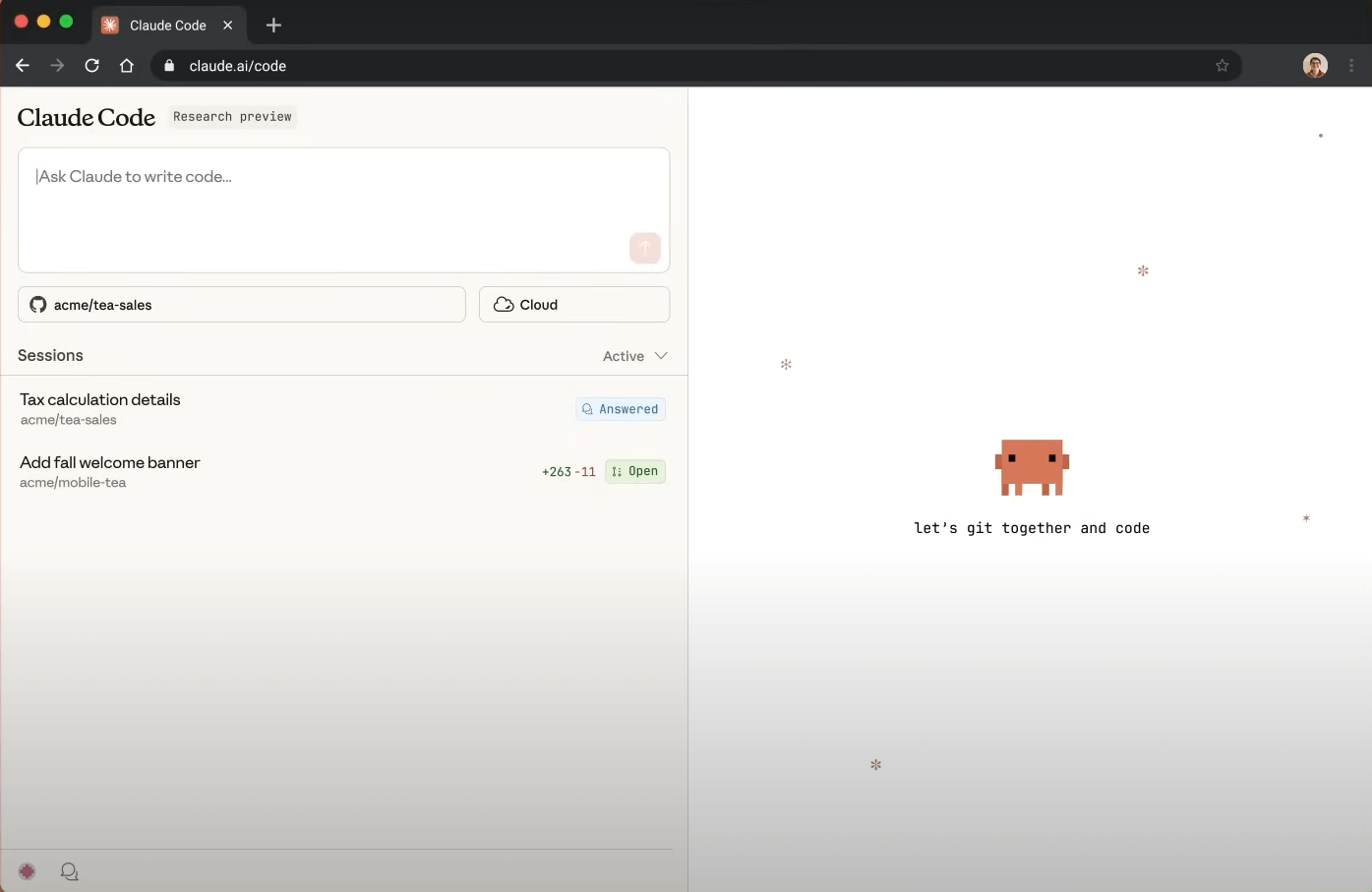
Task: Click the send arrow button
Action: point(645,248)
